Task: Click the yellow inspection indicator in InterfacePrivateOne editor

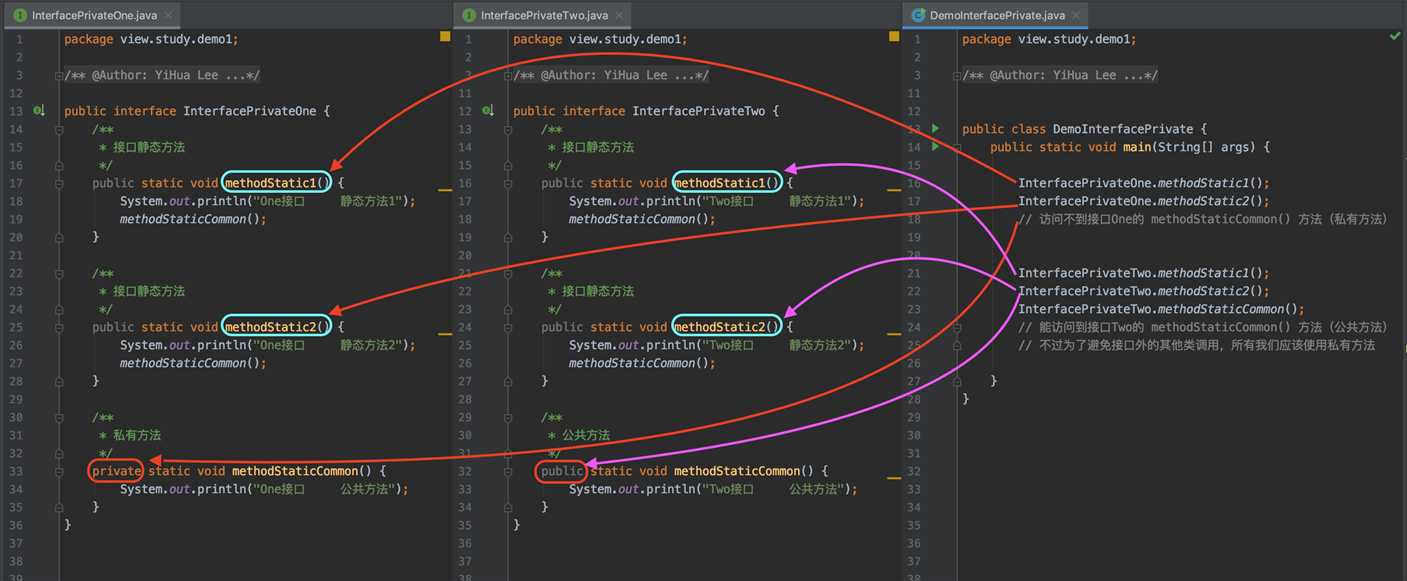Action: click(445, 37)
